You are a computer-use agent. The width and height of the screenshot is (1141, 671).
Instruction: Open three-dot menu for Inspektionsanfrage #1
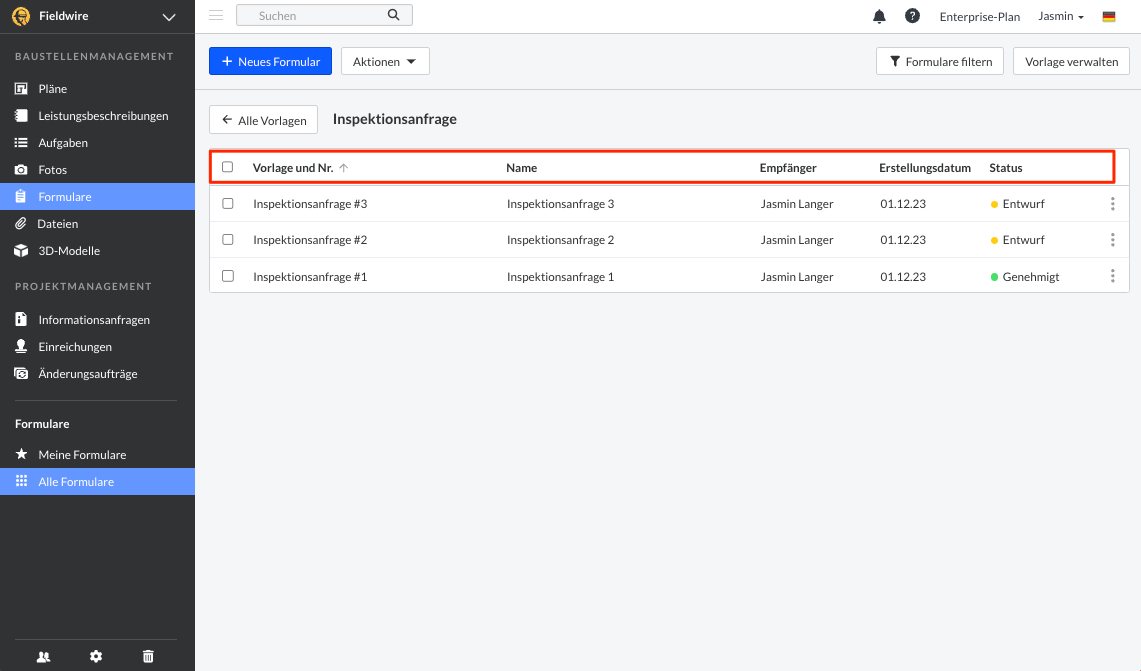click(1112, 276)
